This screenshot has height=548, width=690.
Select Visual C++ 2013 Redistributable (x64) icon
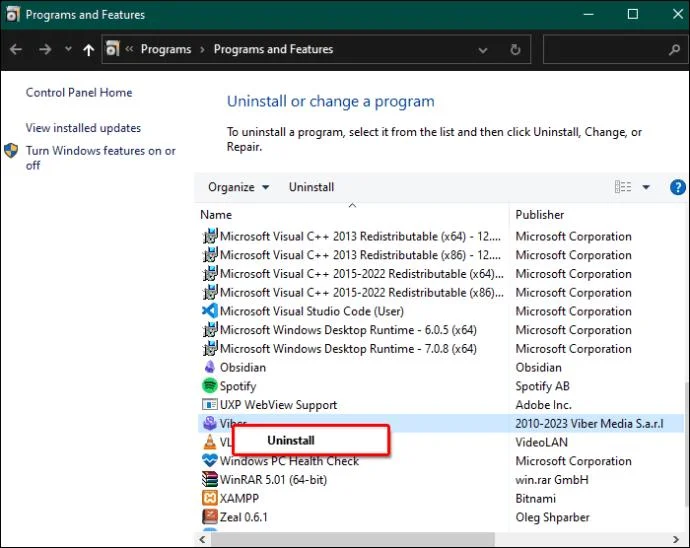(210, 236)
